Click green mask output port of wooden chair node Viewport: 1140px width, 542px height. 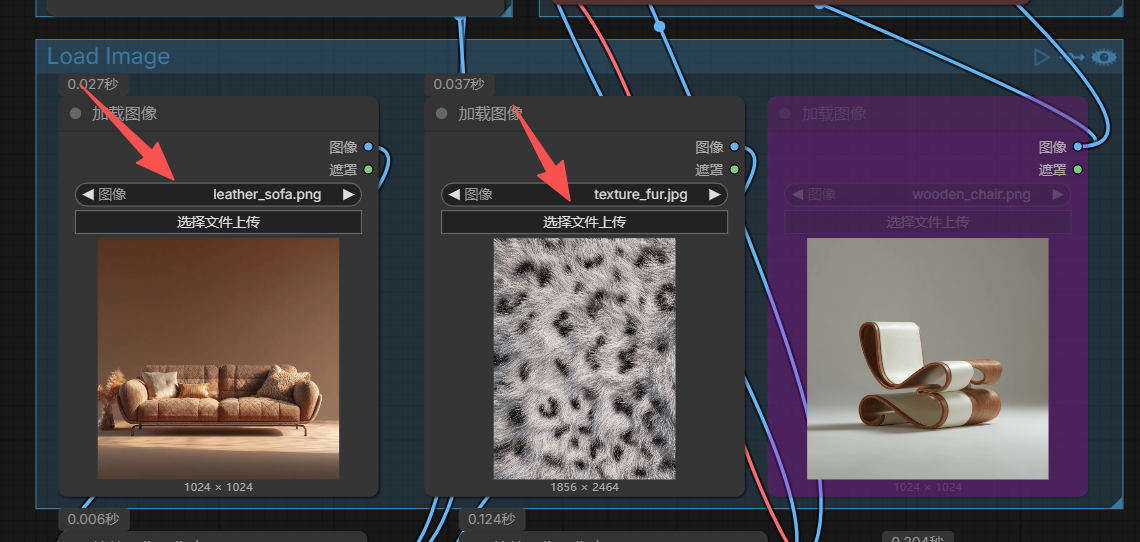point(1077,170)
